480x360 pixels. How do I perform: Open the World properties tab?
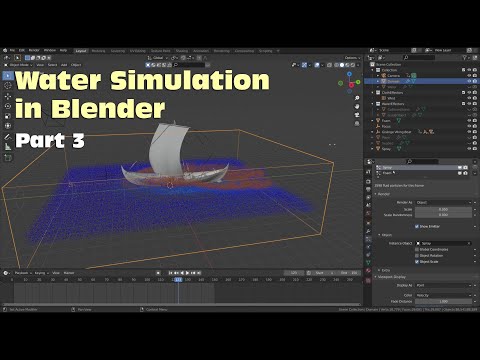coord(368,214)
